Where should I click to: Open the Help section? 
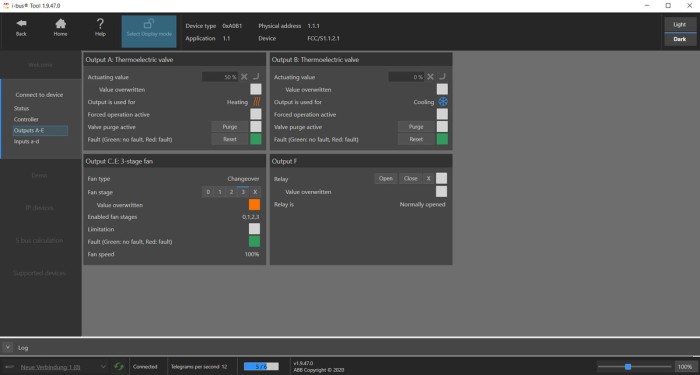[100, 27]
